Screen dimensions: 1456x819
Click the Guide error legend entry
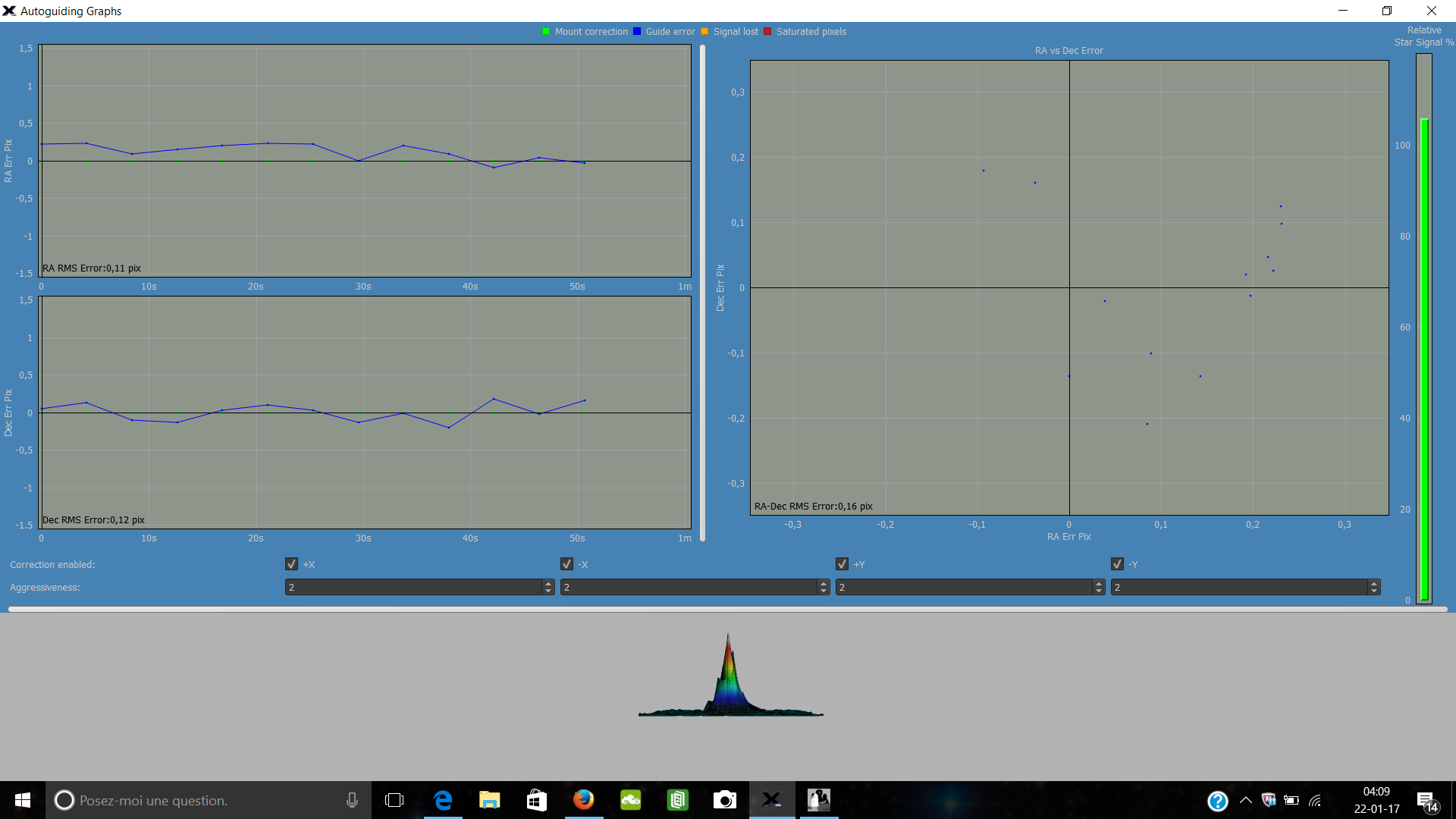pos(669,32)
